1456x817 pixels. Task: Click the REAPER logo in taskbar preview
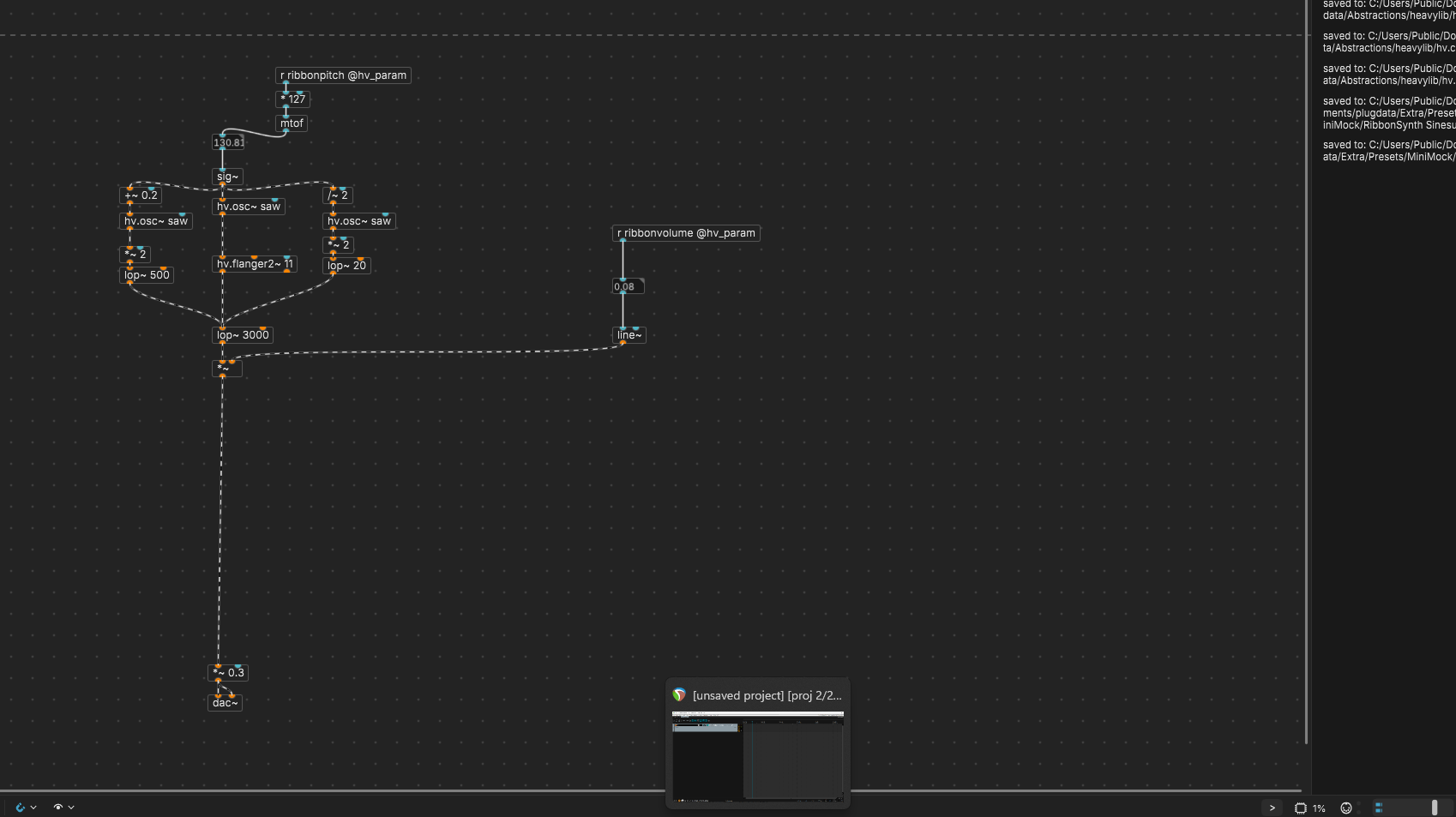pos(679,695)
